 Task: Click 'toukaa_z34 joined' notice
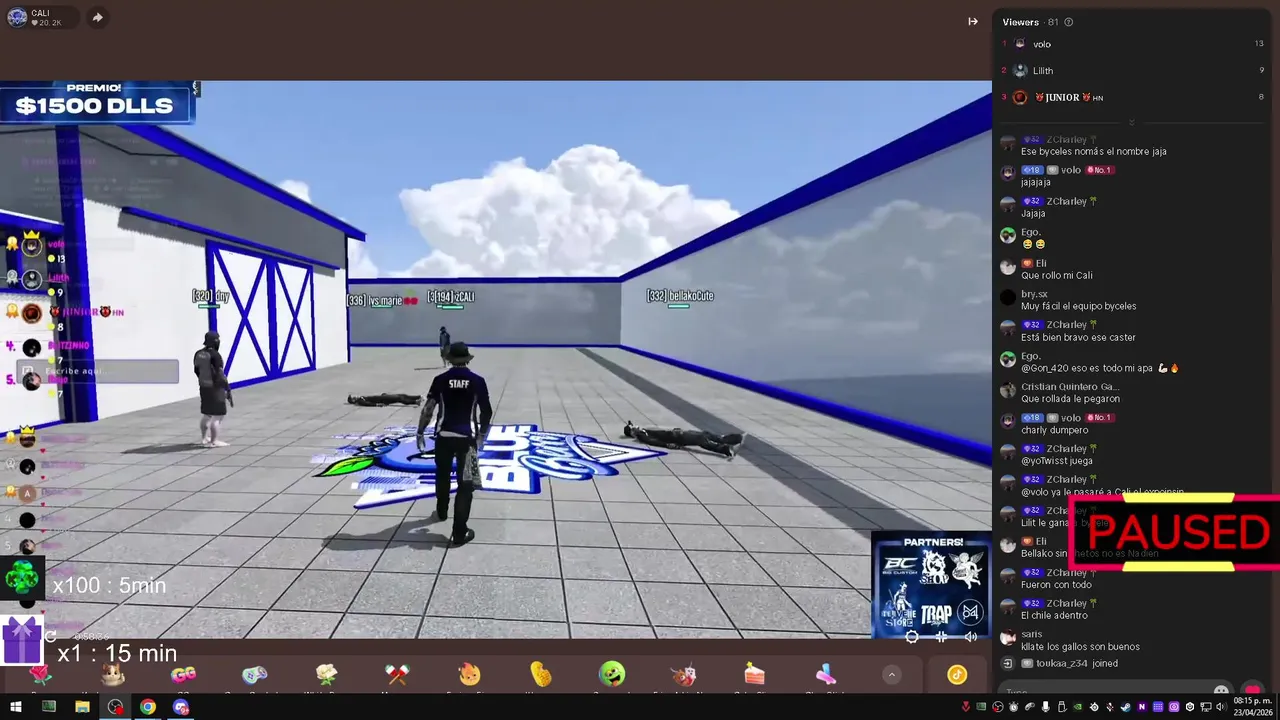click(x=1077, y=663)
